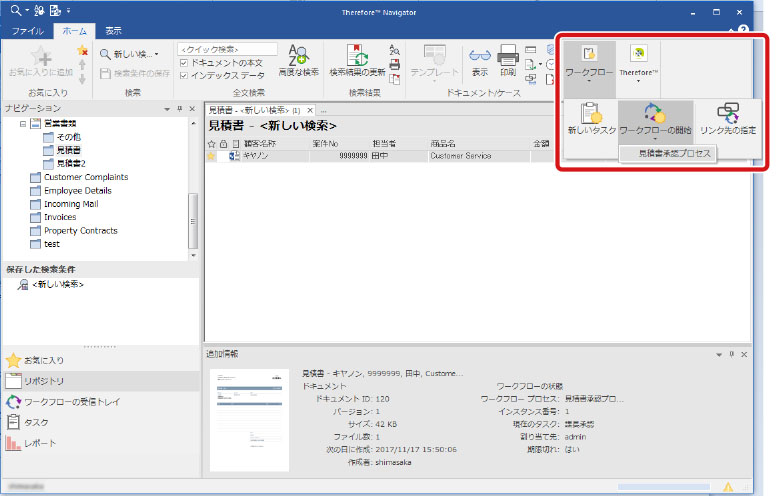Click the クイック検索 input field
The width and height of the screenshot is (784, 496).
(x=227, y=48)
